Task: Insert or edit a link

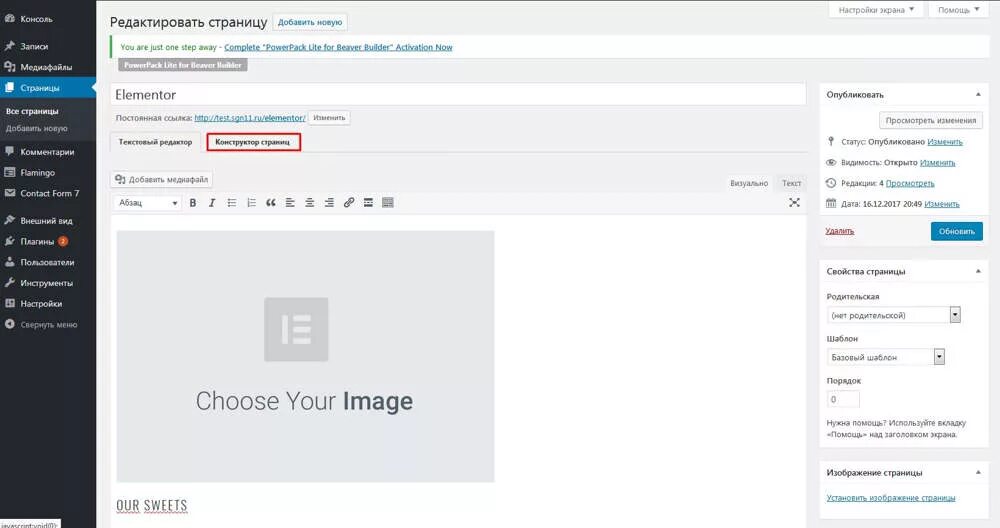Action: (349, 203)
